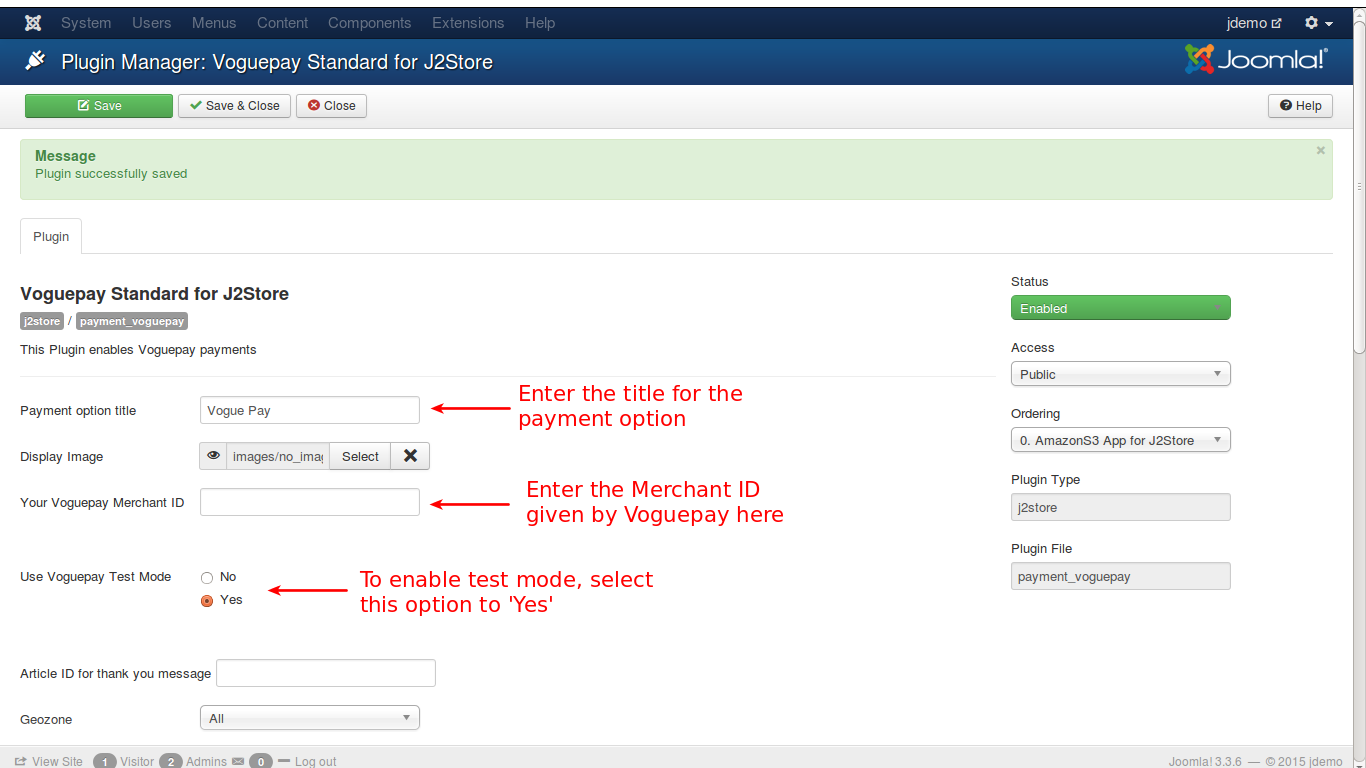The width and height of the screenshot is (1366, 768).
Task: Click the Voguepay Merchant ID field
Action: point(309,503)
